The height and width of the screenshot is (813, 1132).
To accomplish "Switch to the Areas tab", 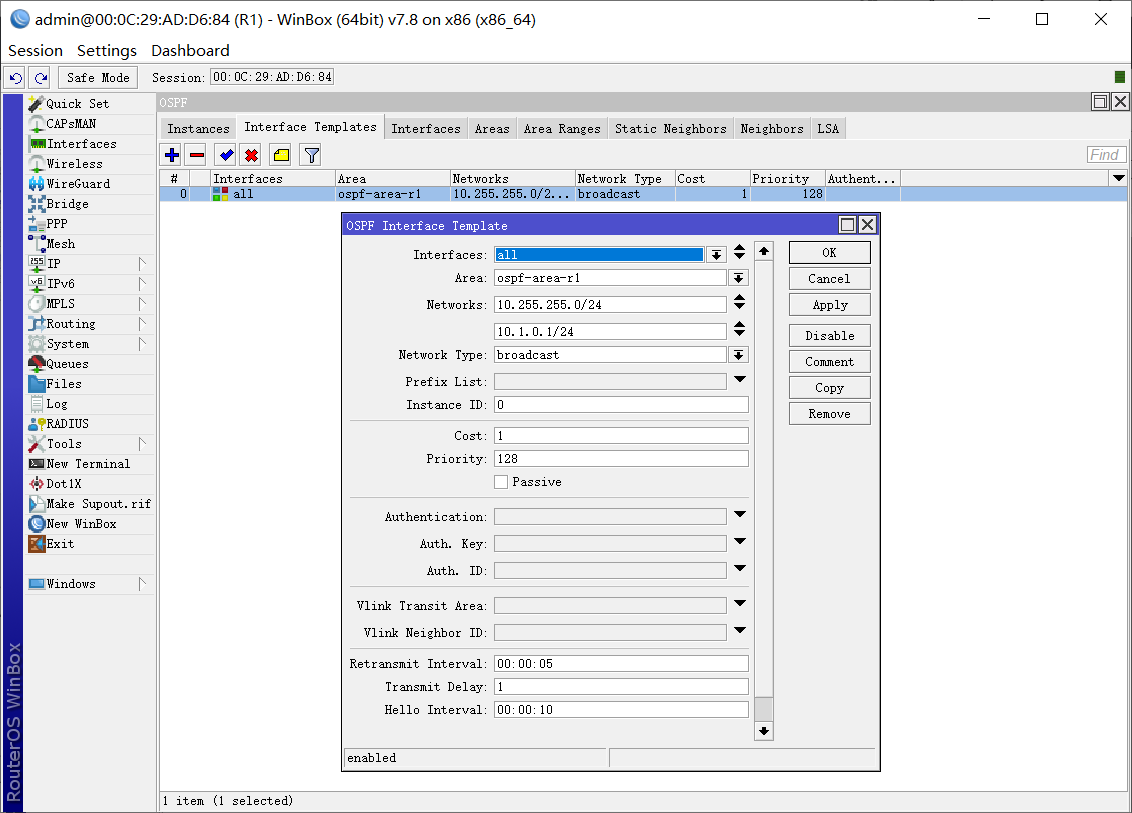I will pos(492,129).
